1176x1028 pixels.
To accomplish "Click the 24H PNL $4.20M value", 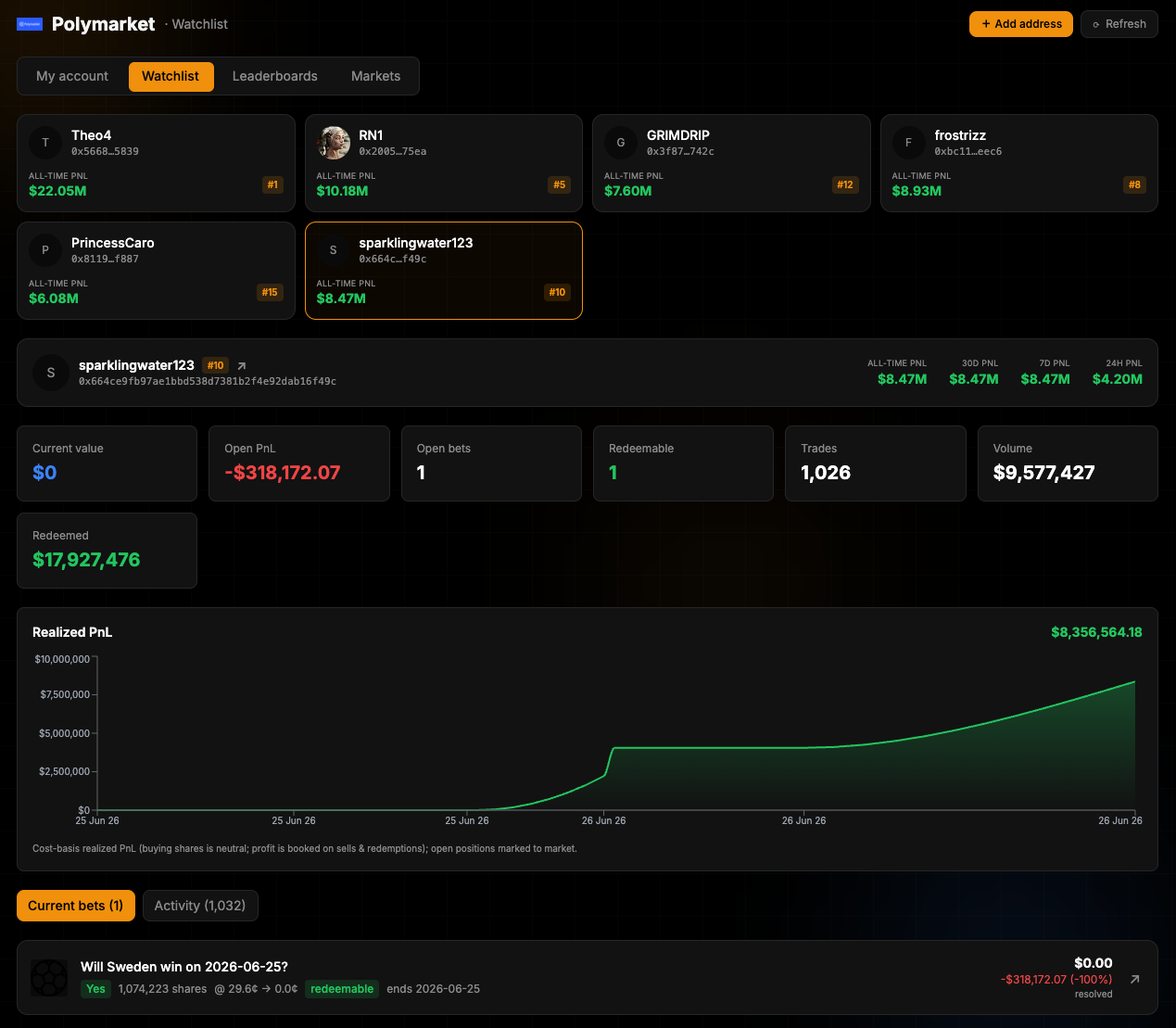I will pyautogui.click(x=1117, y=379).
